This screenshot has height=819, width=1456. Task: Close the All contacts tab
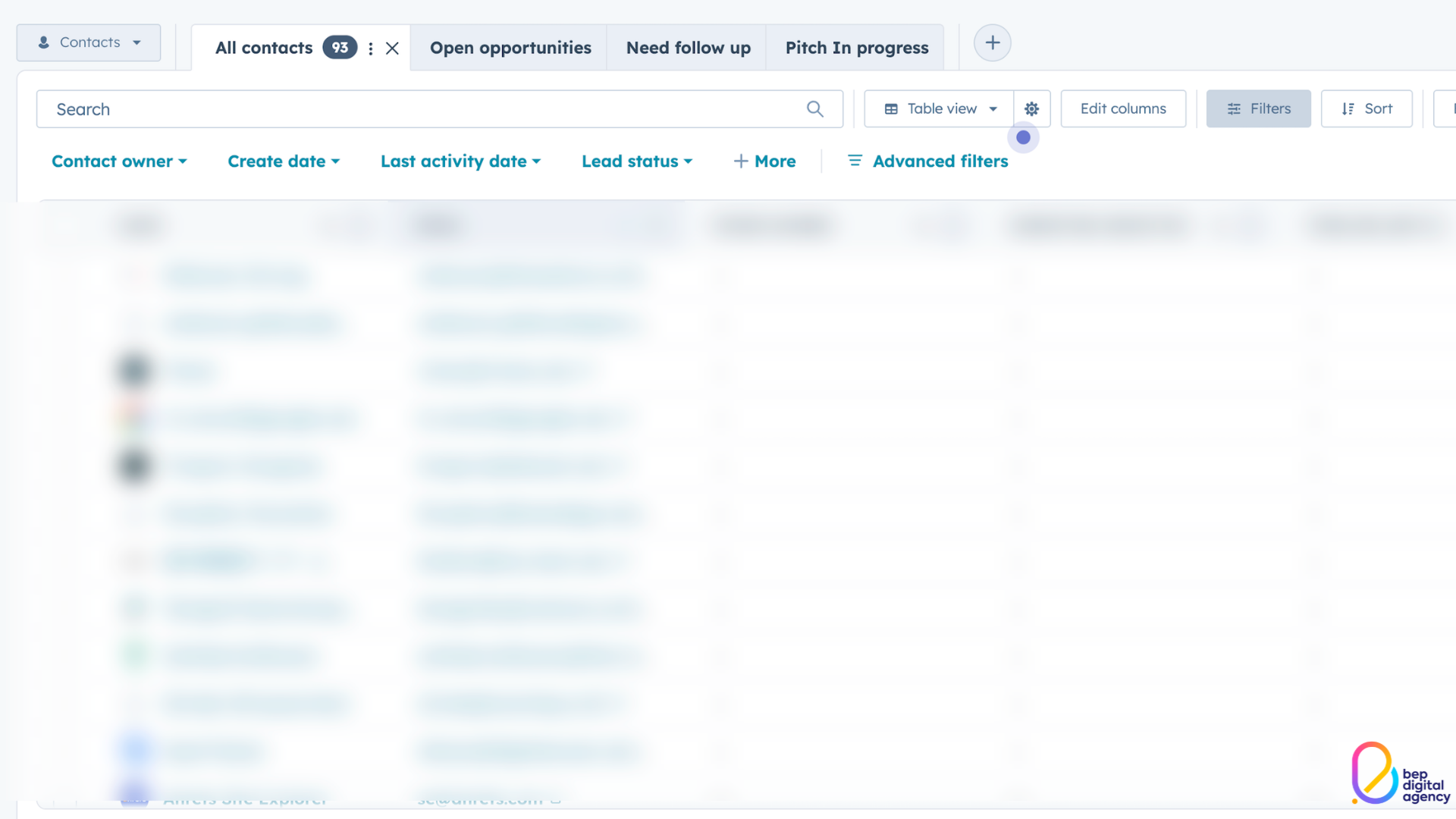tap(392, 49)
